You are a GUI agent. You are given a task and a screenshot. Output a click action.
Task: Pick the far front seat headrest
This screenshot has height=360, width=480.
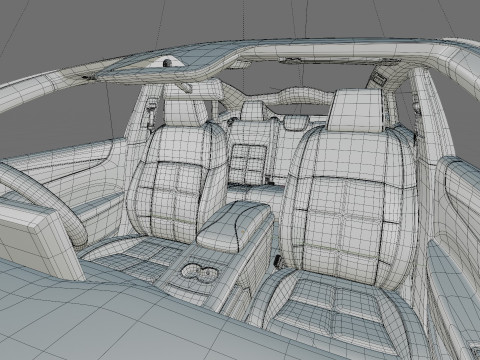click(x=184, y=112)
